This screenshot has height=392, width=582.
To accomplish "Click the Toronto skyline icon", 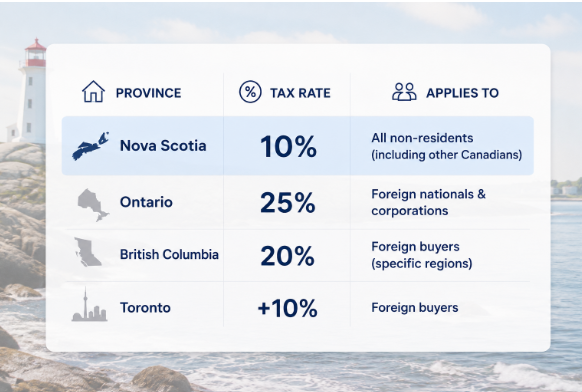I will coord(89,304).
